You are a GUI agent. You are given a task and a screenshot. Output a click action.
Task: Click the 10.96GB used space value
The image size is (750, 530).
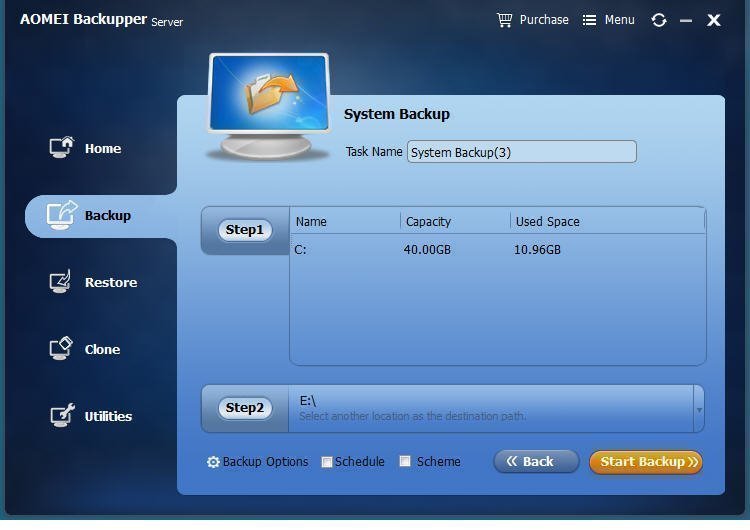click(x=537, y=250)
